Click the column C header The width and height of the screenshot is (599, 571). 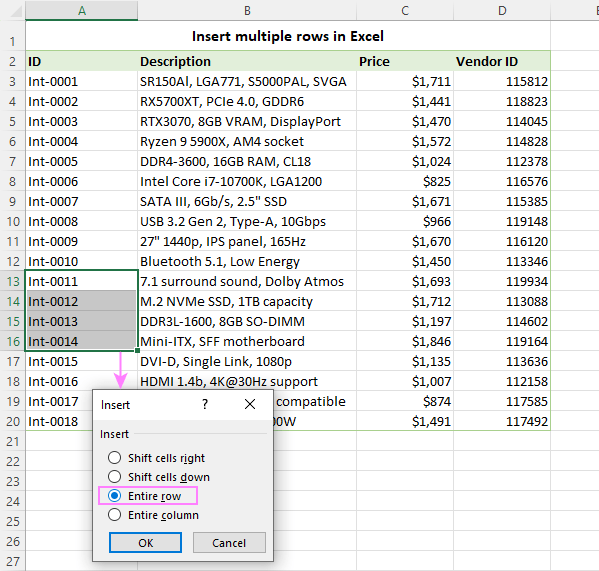pyautogui.click(x=405, y=11)
